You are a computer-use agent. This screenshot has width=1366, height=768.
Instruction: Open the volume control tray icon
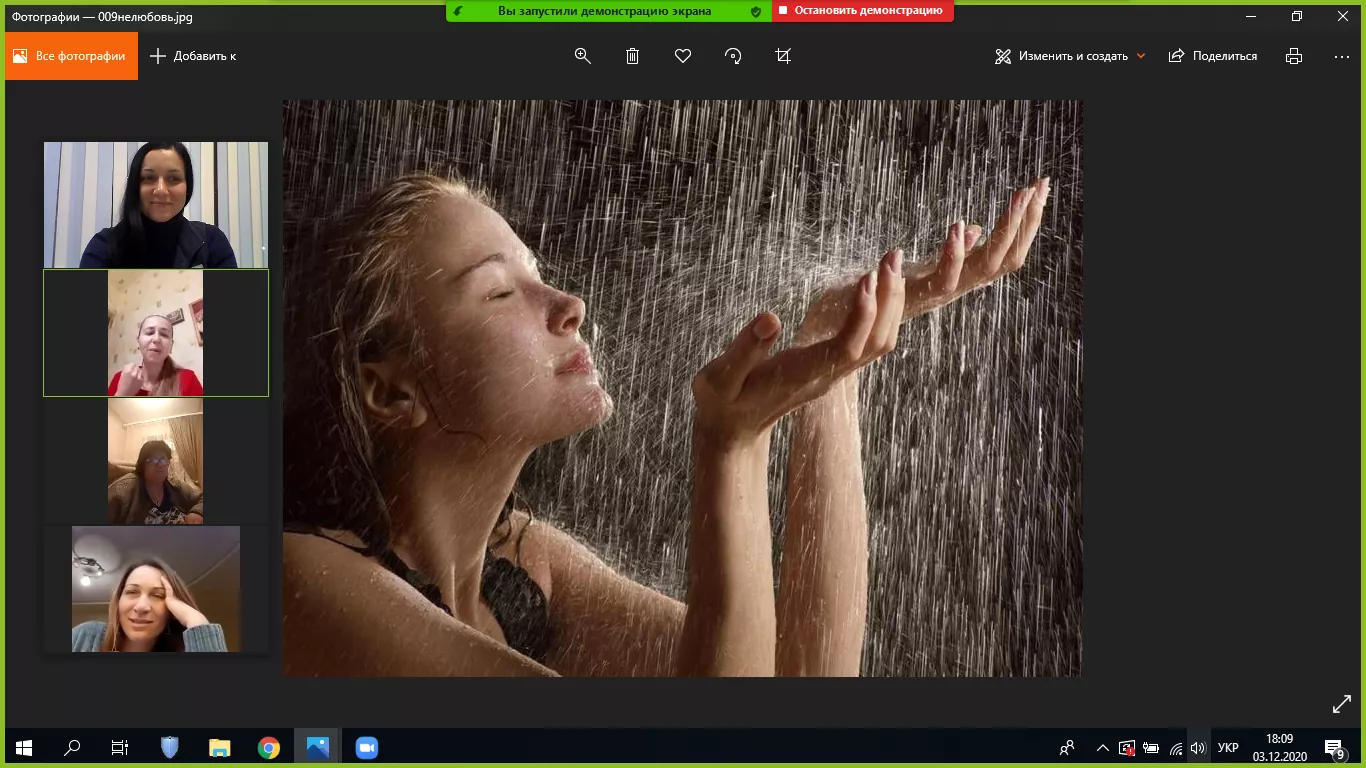(x=1198, y=747)
